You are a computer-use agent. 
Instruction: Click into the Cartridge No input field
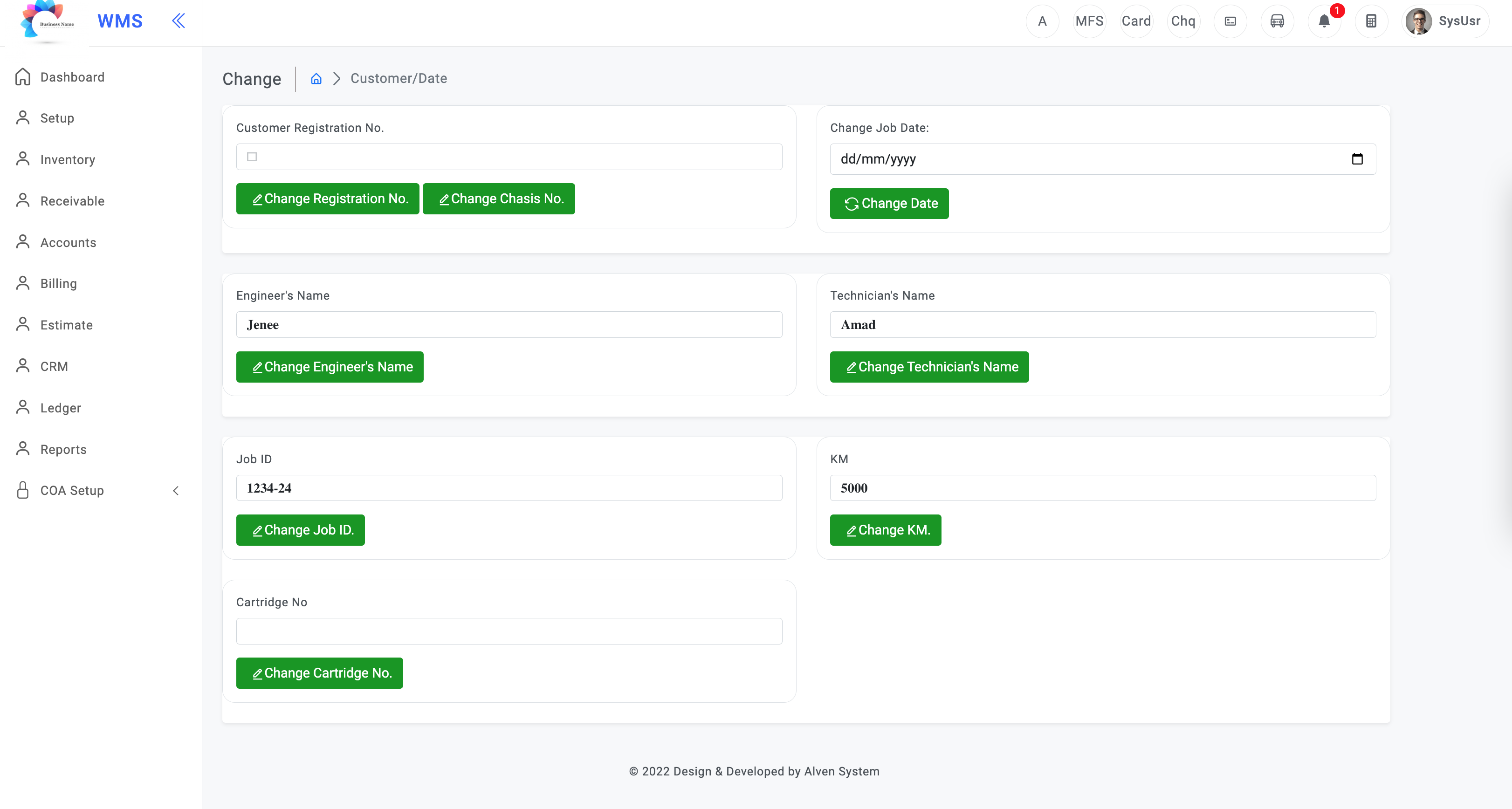click(509, 631)
